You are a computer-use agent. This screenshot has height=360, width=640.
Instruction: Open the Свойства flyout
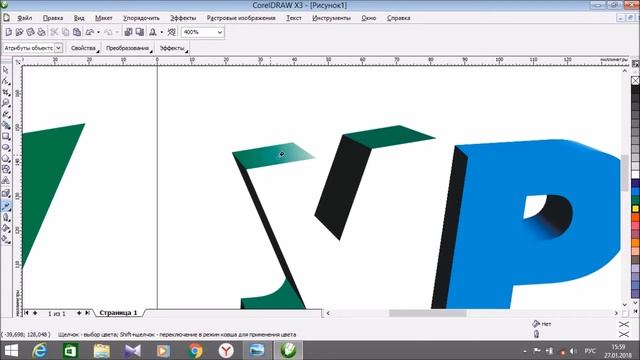(x=84, y=48)
